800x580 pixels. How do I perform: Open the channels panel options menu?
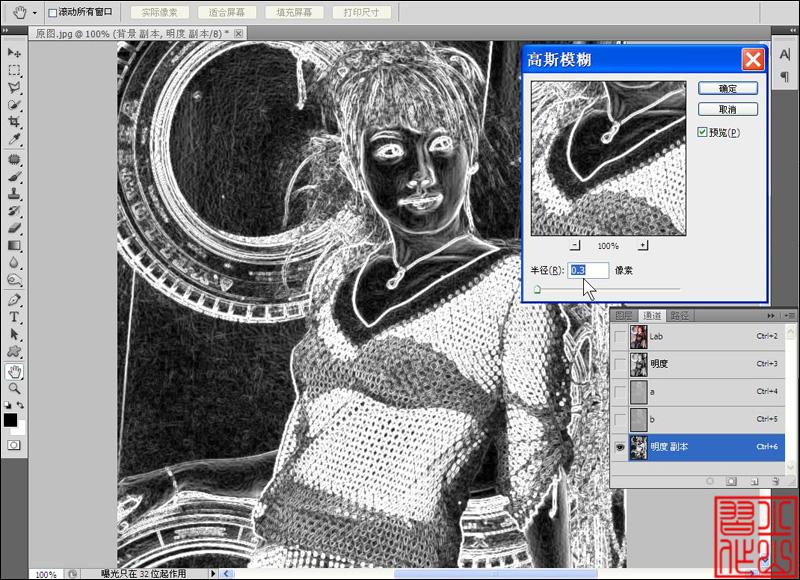pyautogui.click(x=790, y=316)
